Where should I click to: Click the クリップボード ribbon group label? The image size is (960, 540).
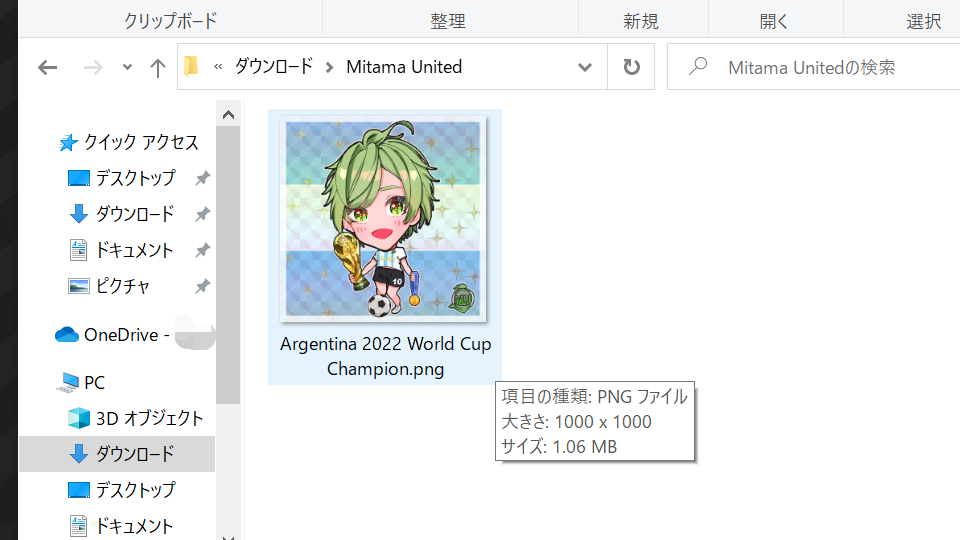(x=171, y=21)
